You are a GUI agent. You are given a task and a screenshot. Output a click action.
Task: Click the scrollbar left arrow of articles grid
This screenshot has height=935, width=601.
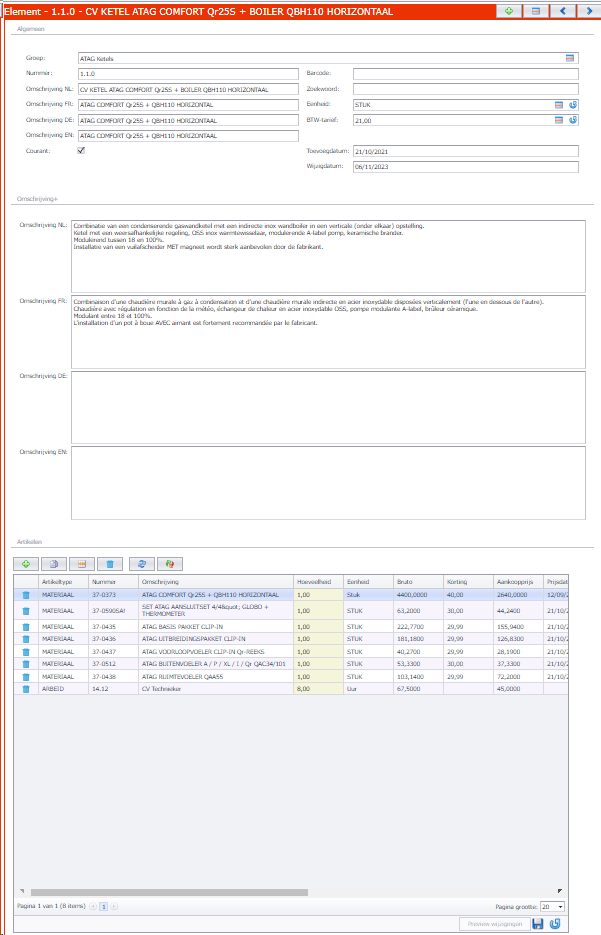point(22,891)
